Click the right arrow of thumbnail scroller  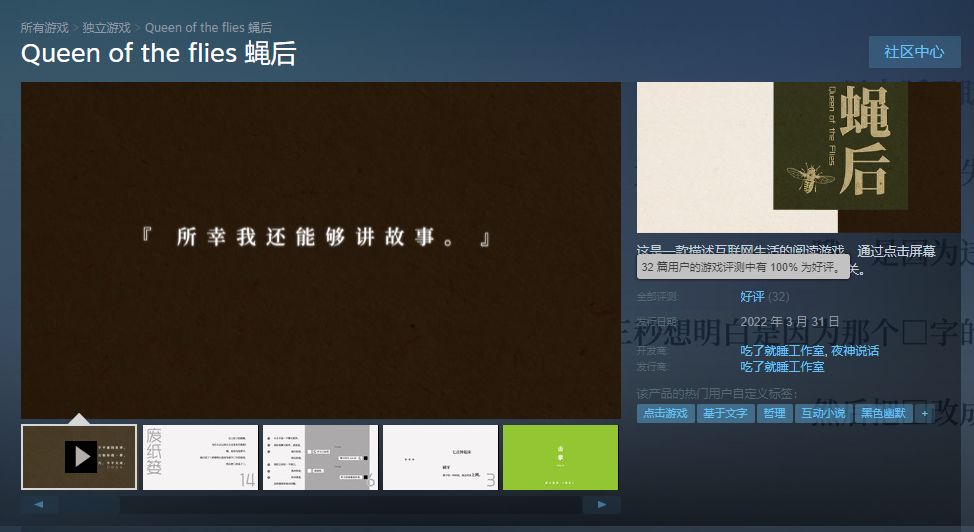601,505
